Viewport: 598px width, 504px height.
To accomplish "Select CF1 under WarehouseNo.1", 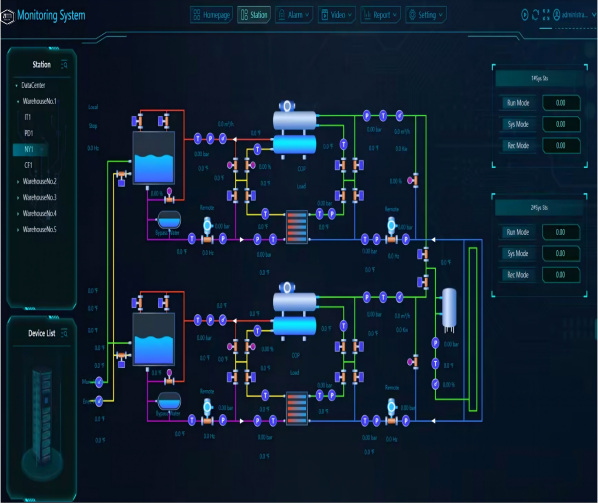I will coord(29,165).
